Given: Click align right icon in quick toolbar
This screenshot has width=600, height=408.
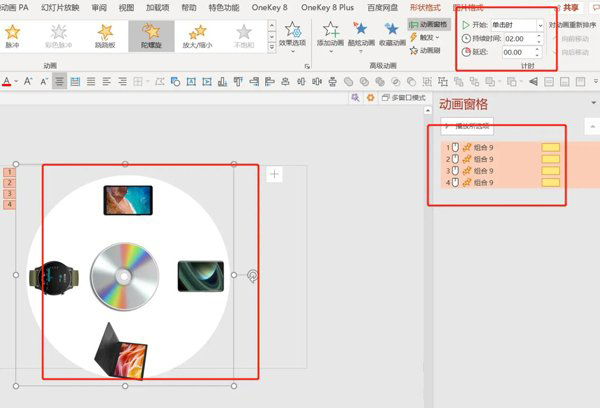Looking at the screenshot, I should click(254, 82).
